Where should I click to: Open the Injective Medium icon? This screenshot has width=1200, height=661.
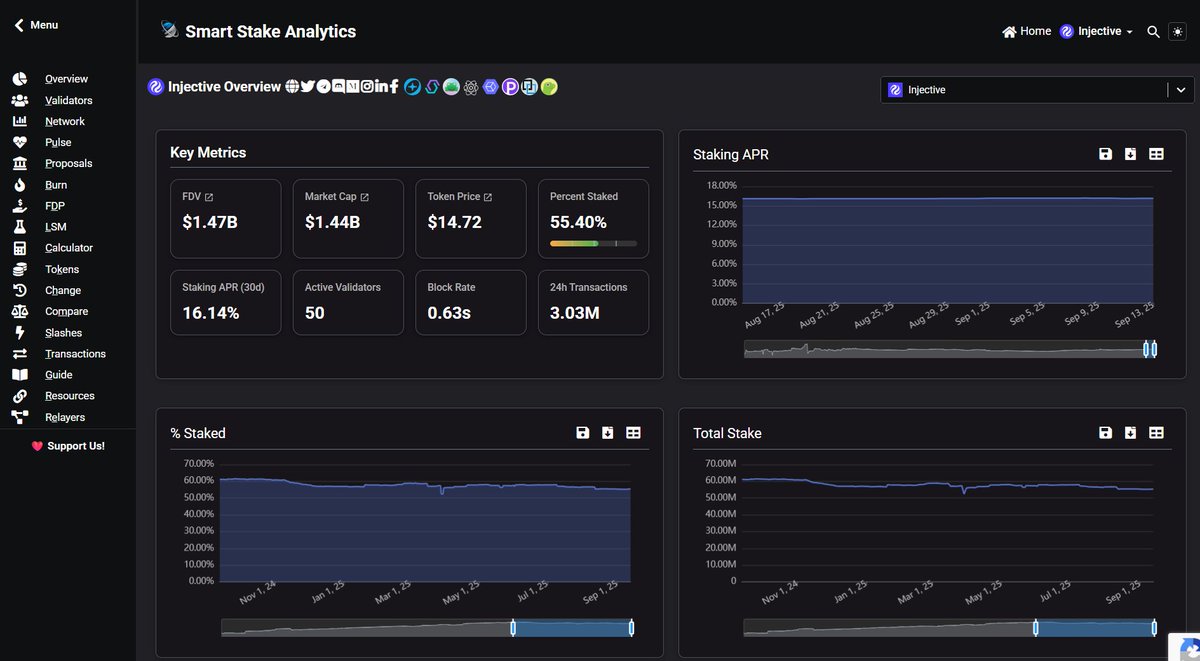(353, 87)
